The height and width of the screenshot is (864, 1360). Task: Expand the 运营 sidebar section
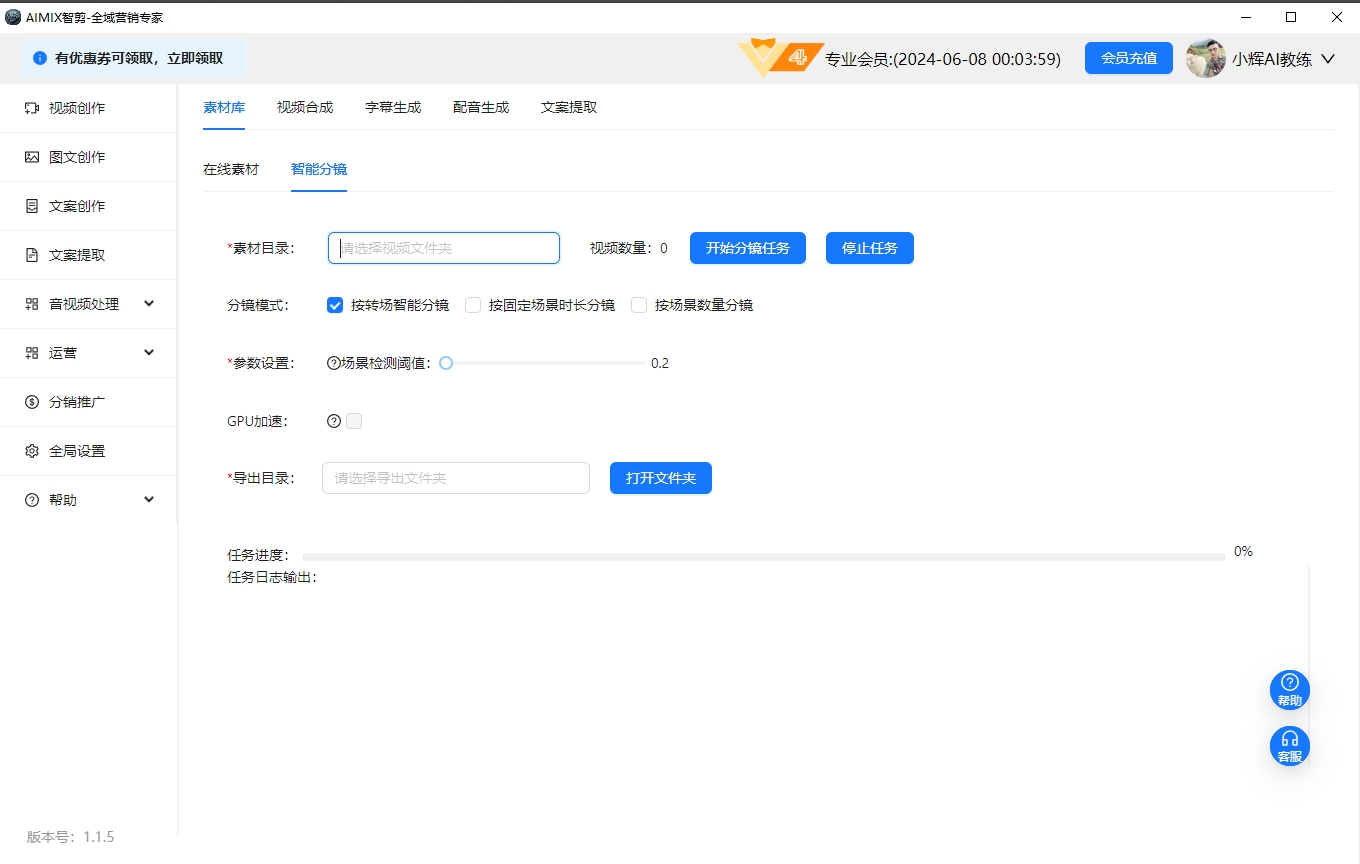[x=149, y=353]
